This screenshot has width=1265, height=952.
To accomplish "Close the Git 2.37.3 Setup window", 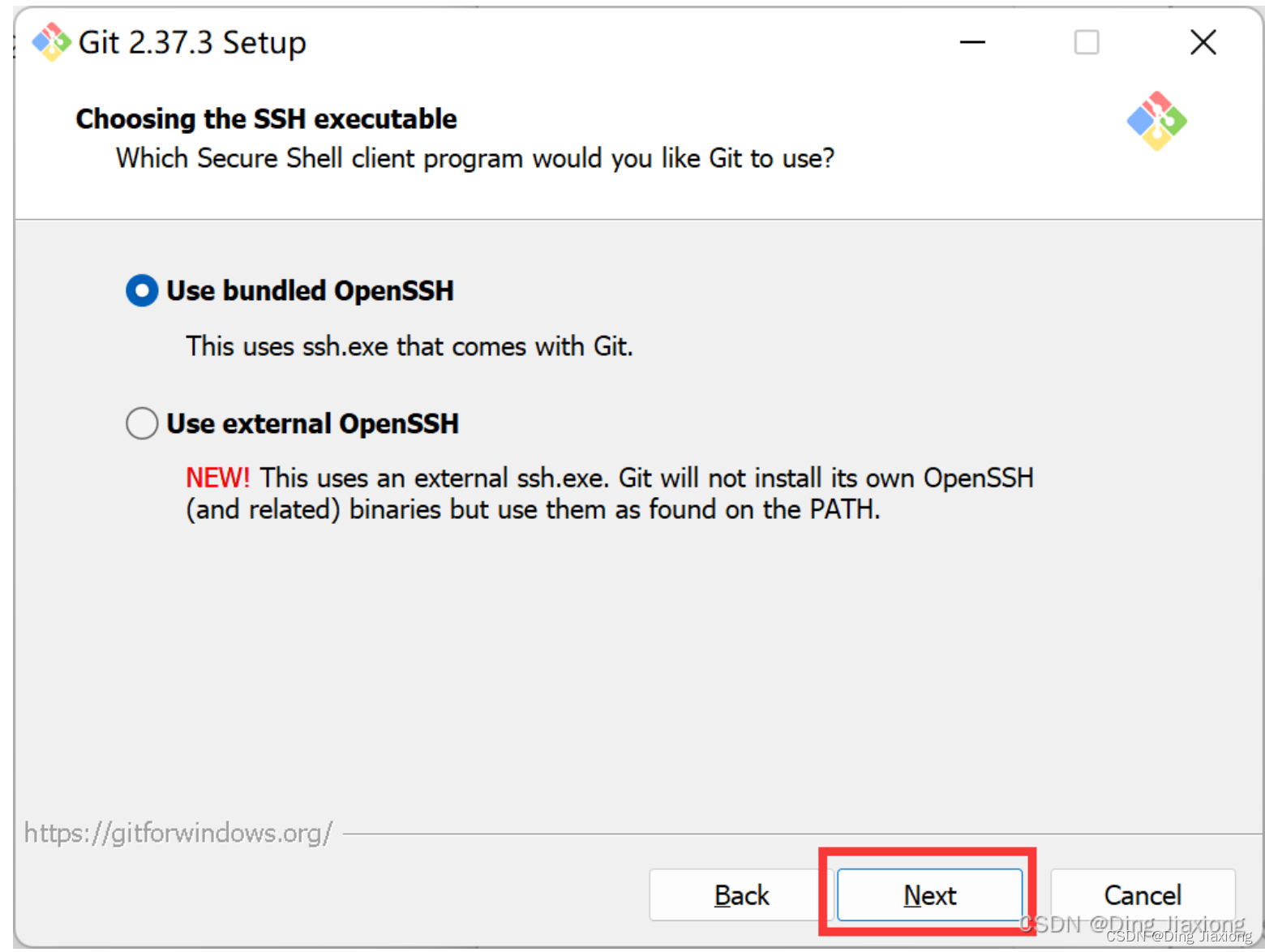I will 1203,42.
